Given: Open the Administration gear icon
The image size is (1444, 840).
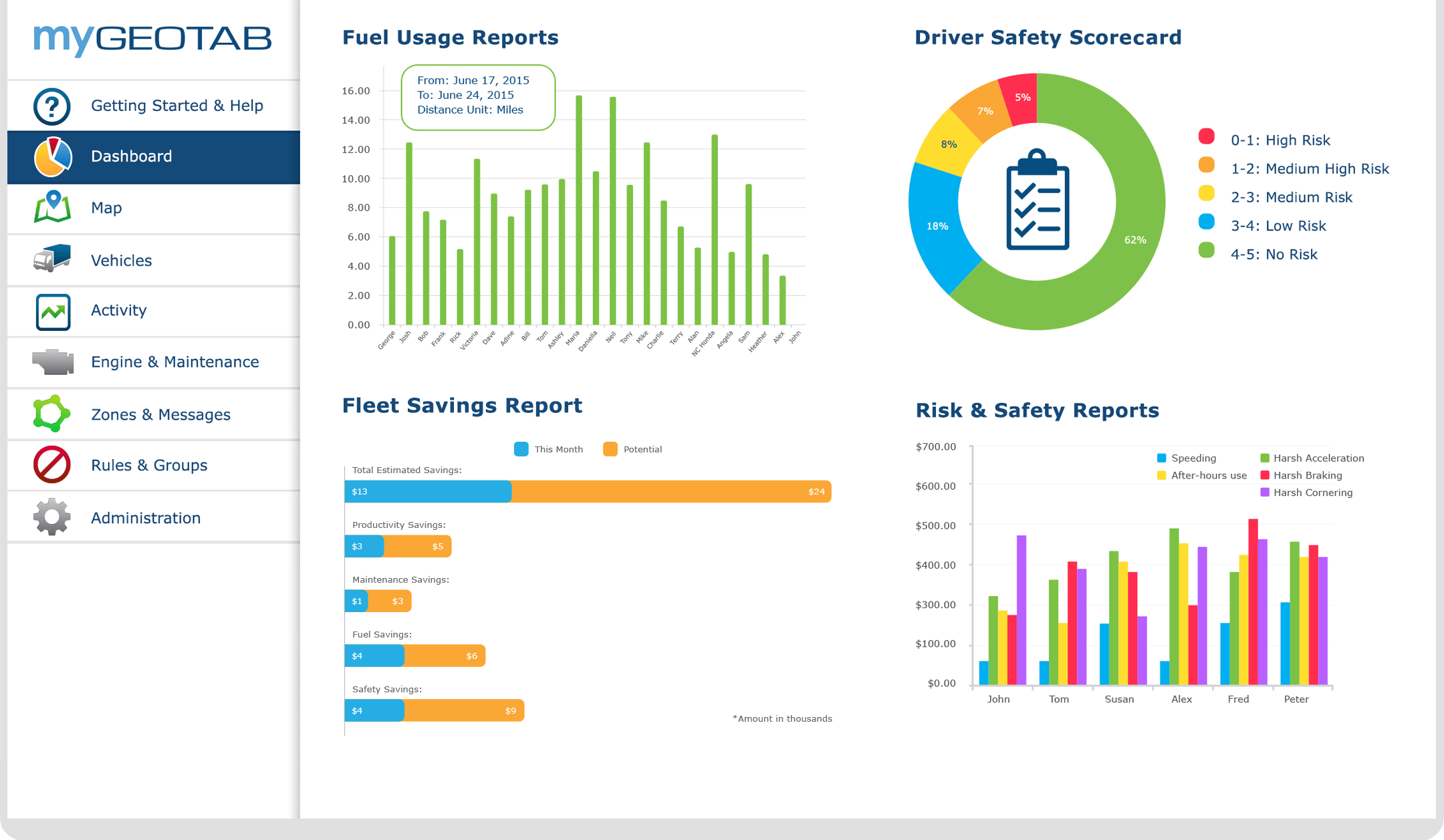Looking at the screenshot, I should (x=52, y=517).
